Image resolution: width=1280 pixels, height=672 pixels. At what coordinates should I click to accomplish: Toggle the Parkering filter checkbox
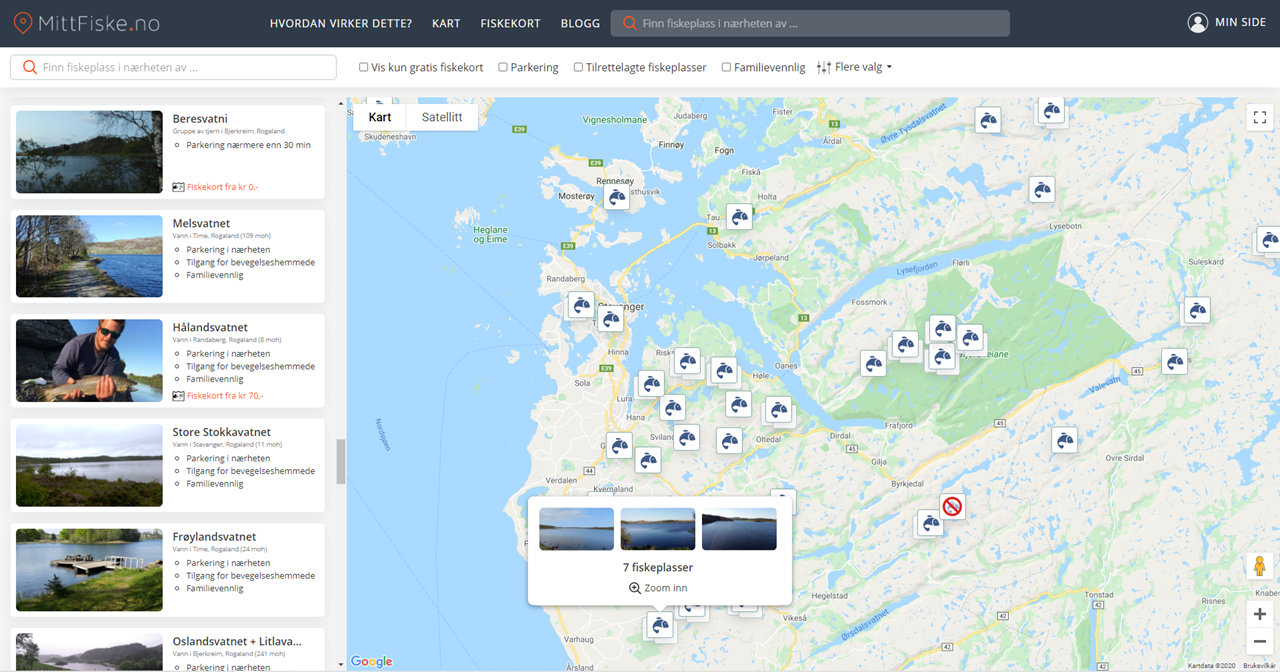tap(503, 67)
